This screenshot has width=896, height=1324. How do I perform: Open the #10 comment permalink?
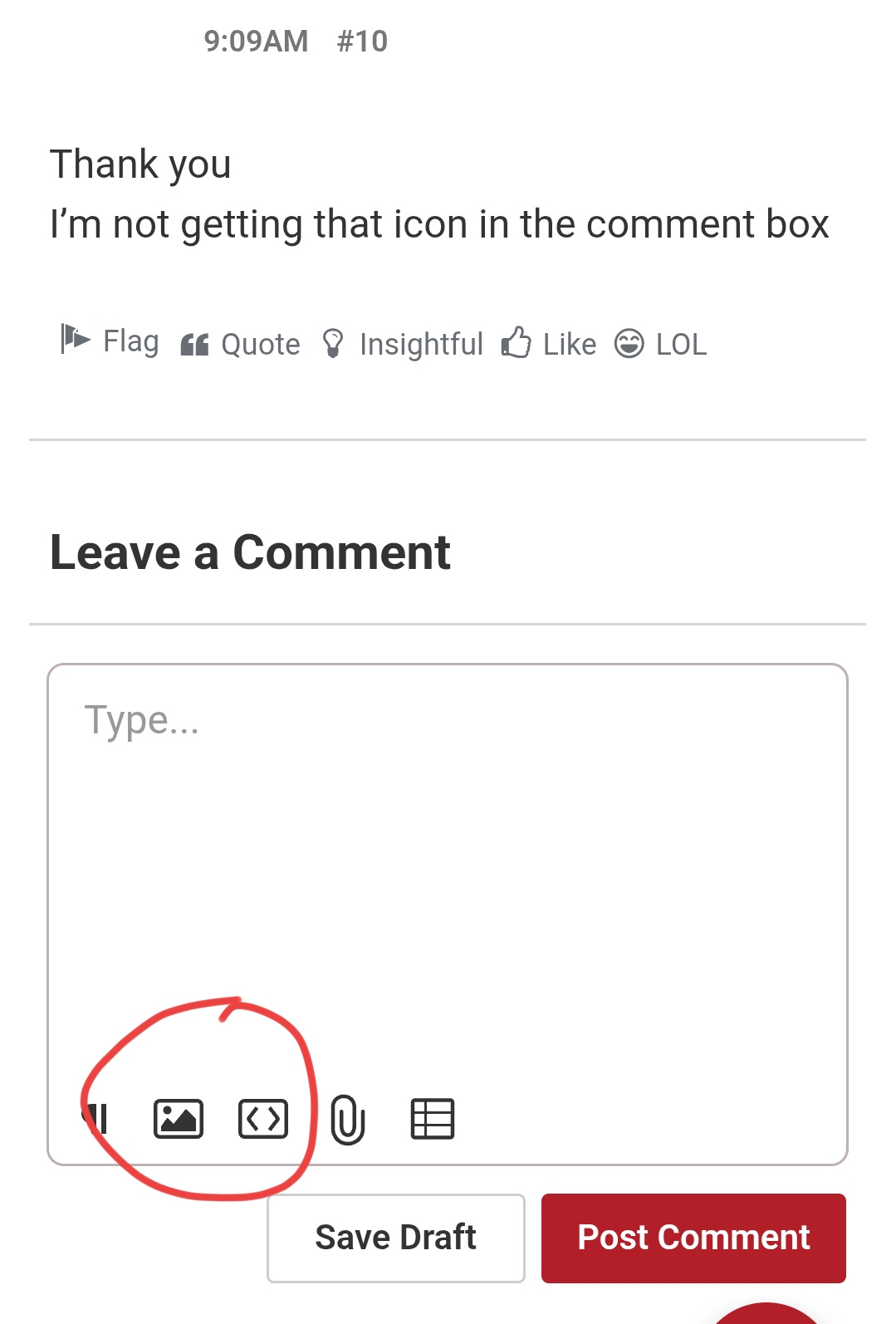[x=362, y=41]
